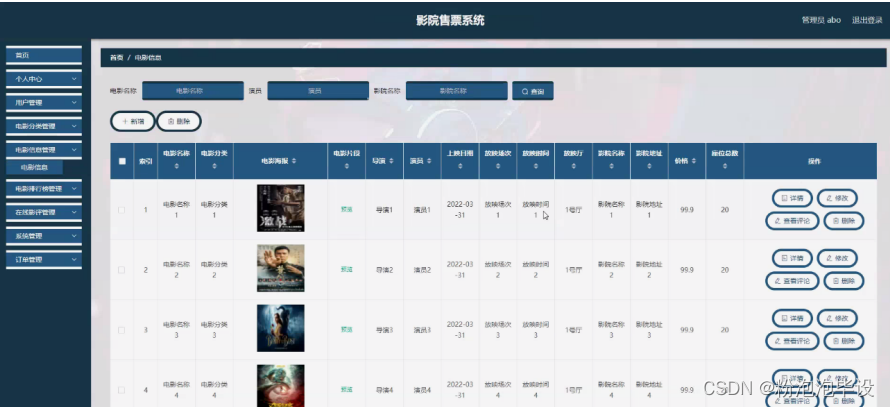The height and width of the screenshot is (407, 890).
Task: Click 修改 for 电影名称1 row
Action: pyautogui.click(x=837, y=198)
